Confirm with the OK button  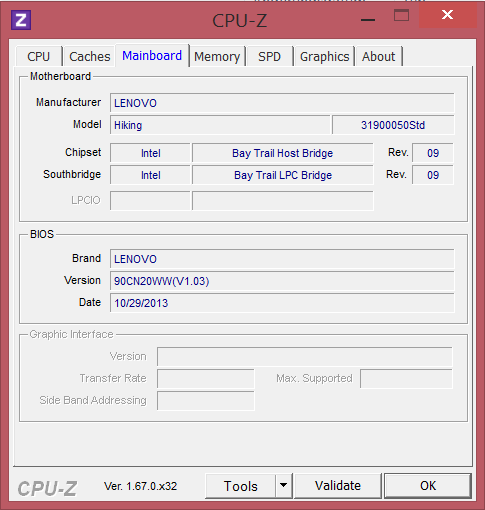pyautogui.click(x=428, y=486)
